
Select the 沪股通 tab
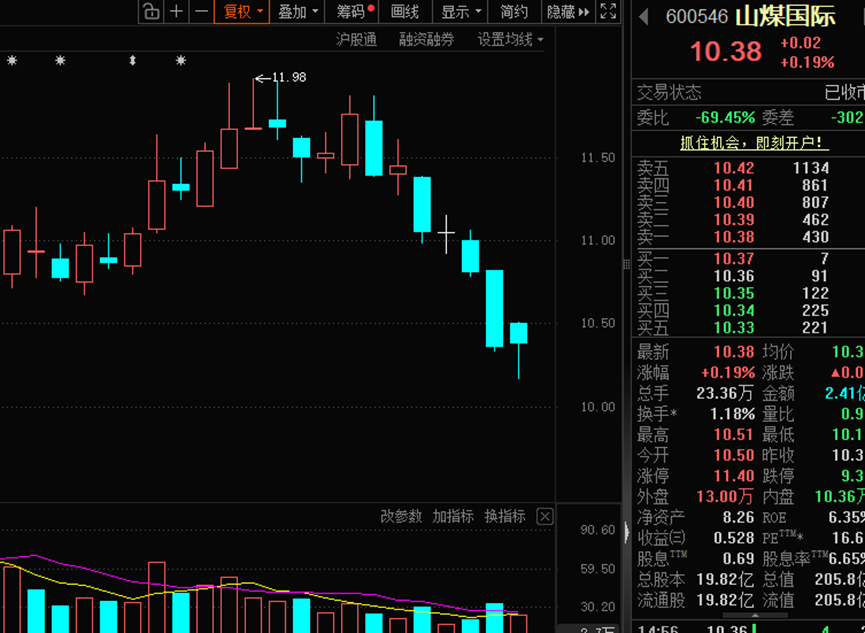356,40
